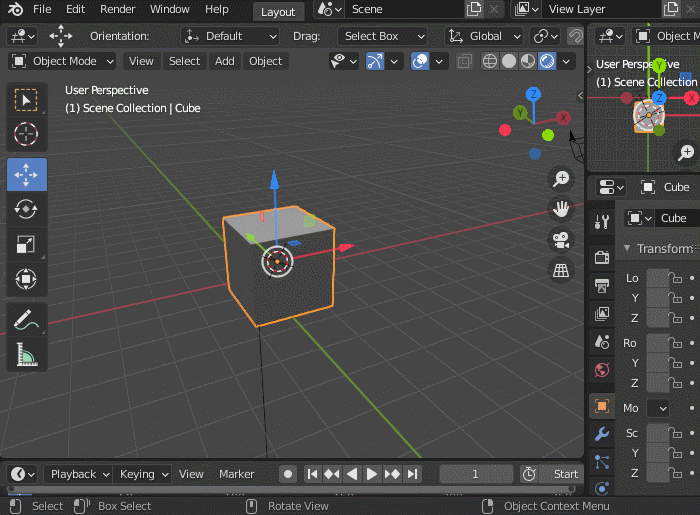Toggle lock on Location Y field
The image size is (700, 515).
(x=677, y=298)
